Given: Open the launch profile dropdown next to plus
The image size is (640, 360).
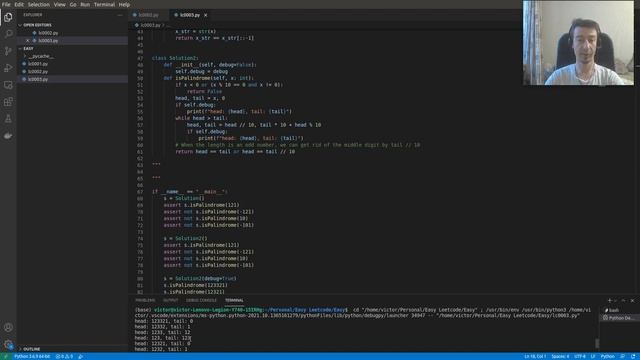Looking at the screenshot, I should (x=616, y=300).
